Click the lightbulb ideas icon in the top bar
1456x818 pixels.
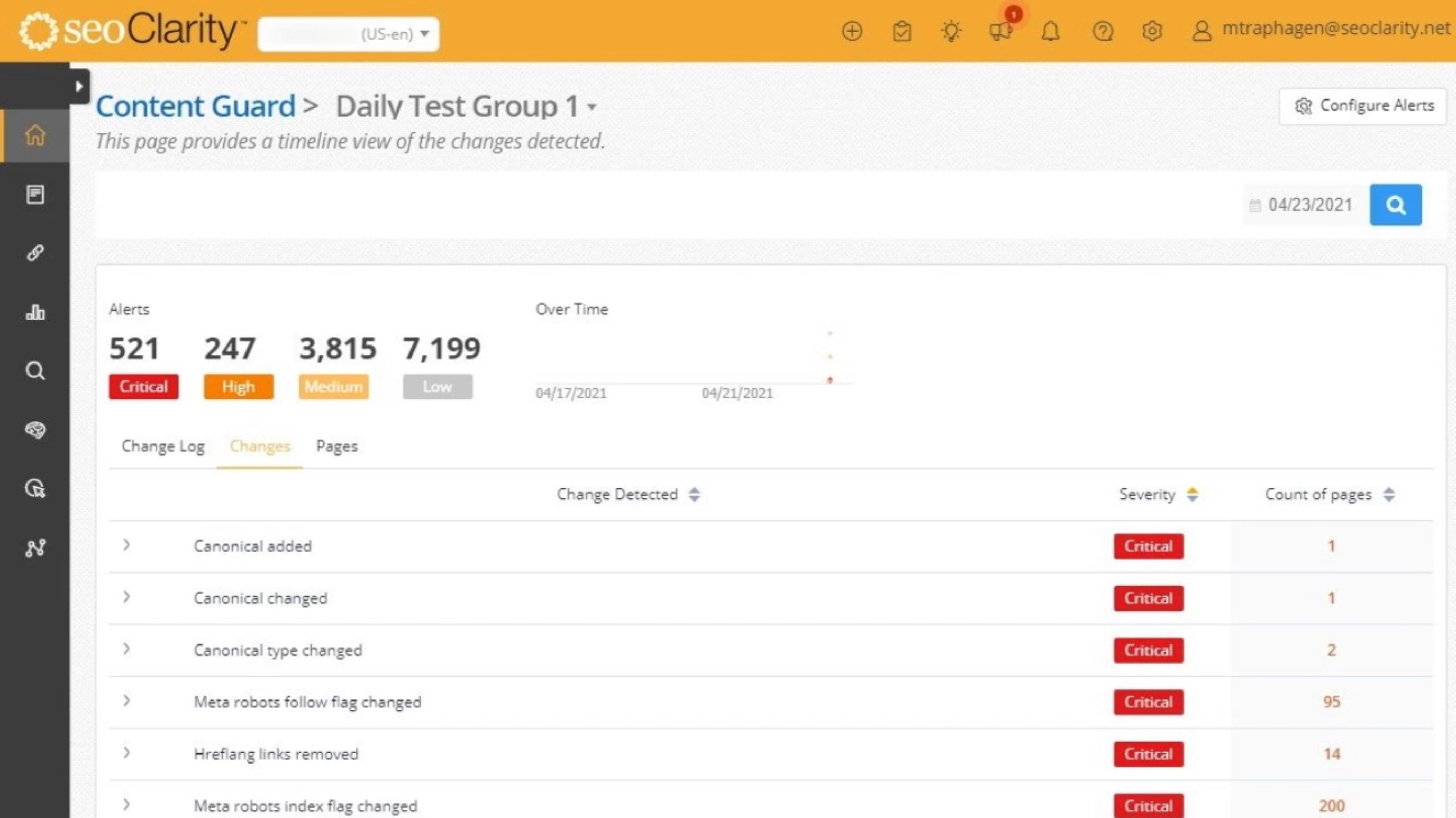951,32
